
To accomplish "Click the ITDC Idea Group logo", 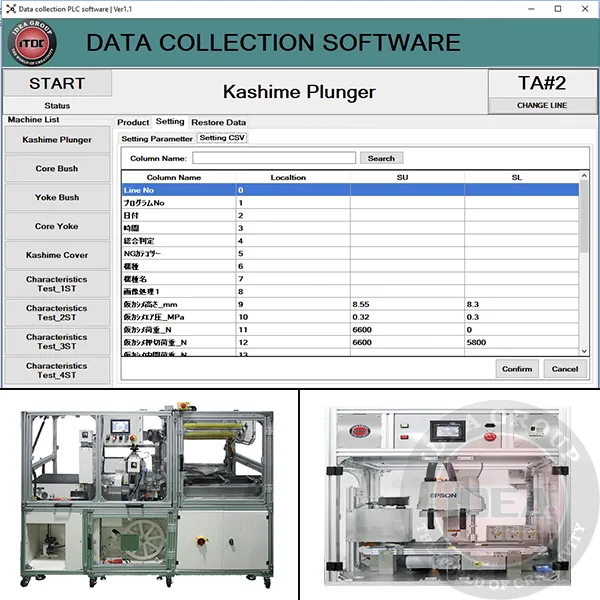I will point(32,43).
